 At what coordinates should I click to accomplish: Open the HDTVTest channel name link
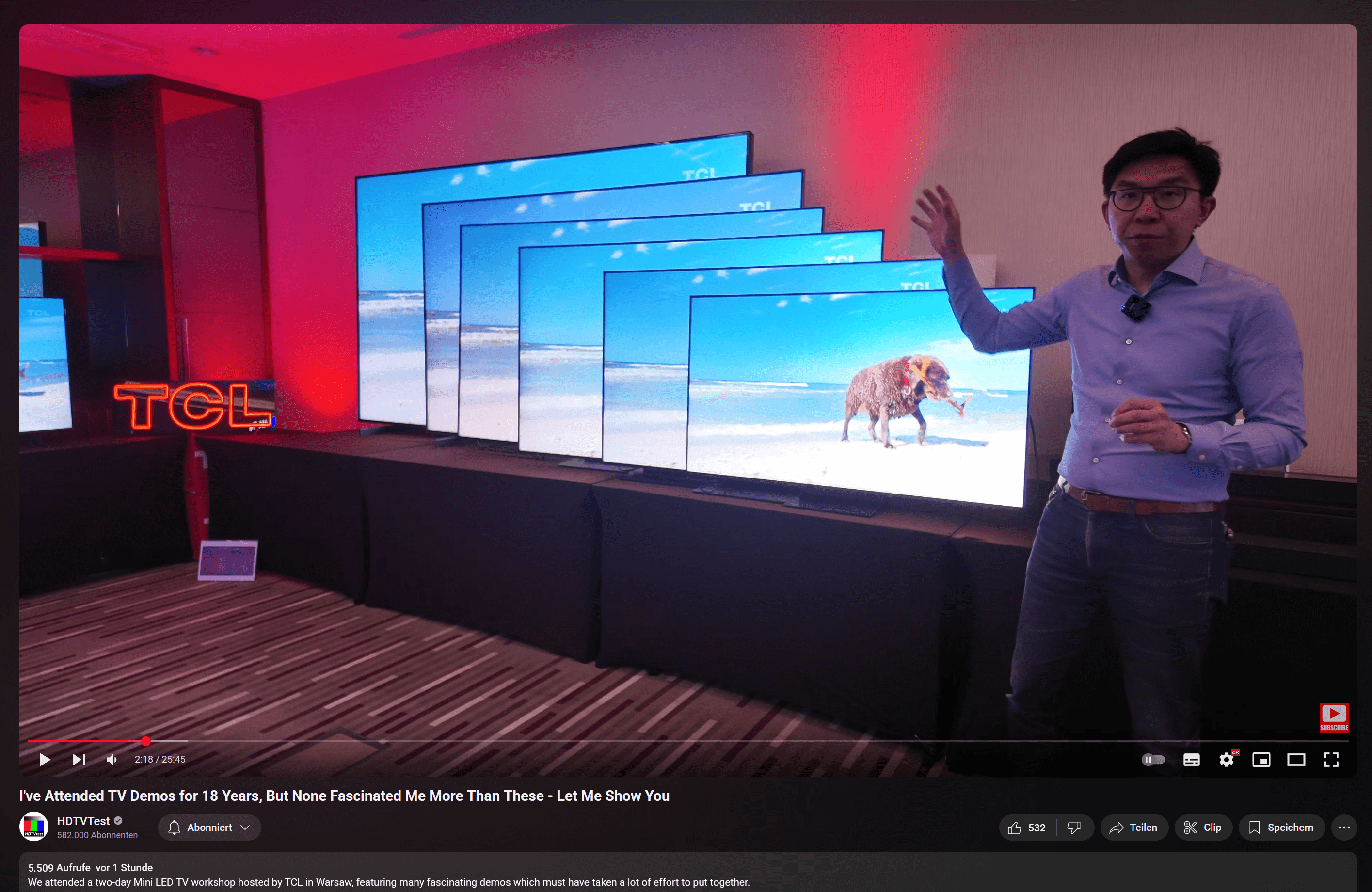tap(83, 821)
